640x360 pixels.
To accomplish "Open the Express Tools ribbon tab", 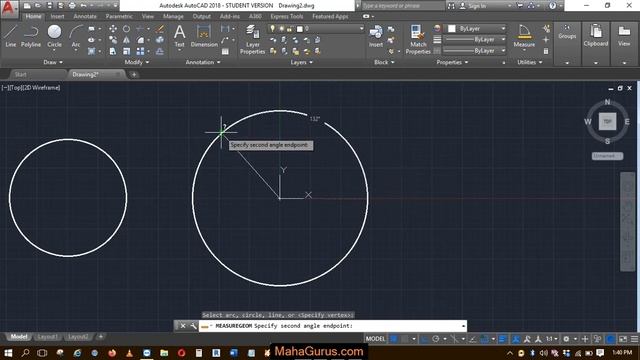I will tap(287, 16).
